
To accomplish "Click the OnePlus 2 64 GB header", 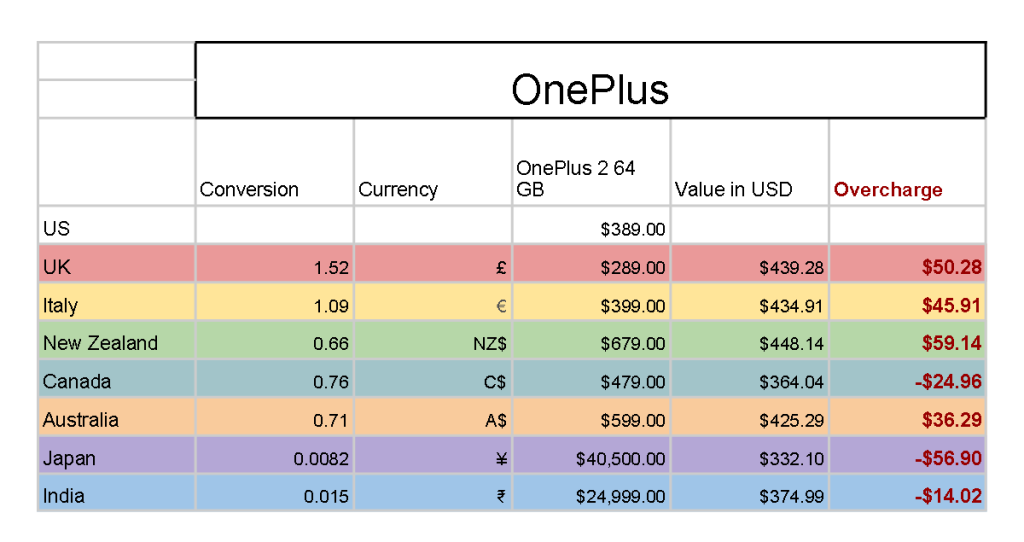I will click(591, 163).
